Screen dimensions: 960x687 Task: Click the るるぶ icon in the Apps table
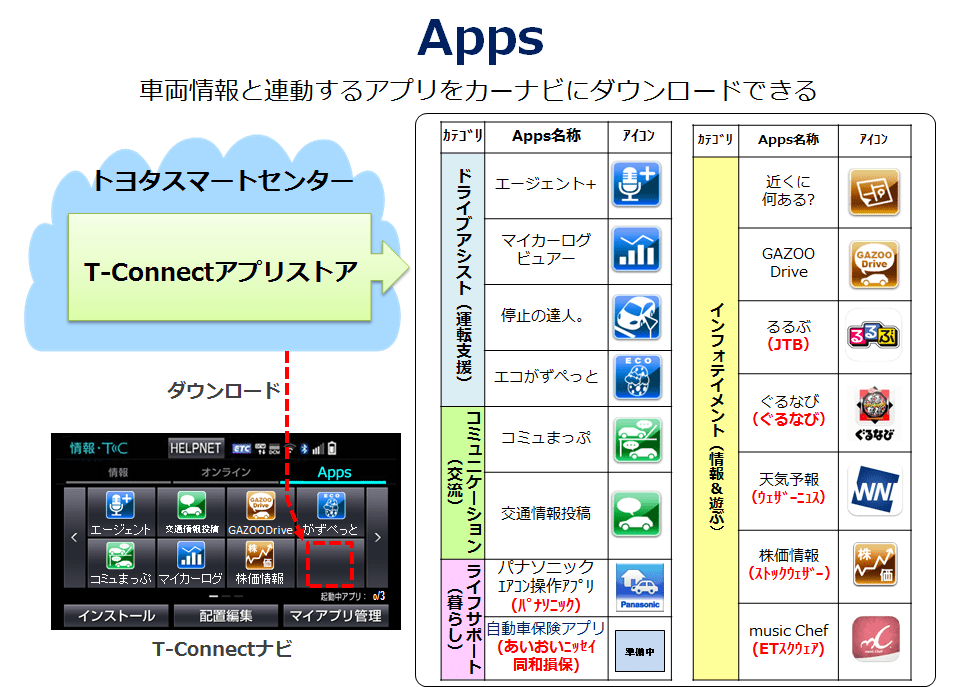[x=874, y=336]
